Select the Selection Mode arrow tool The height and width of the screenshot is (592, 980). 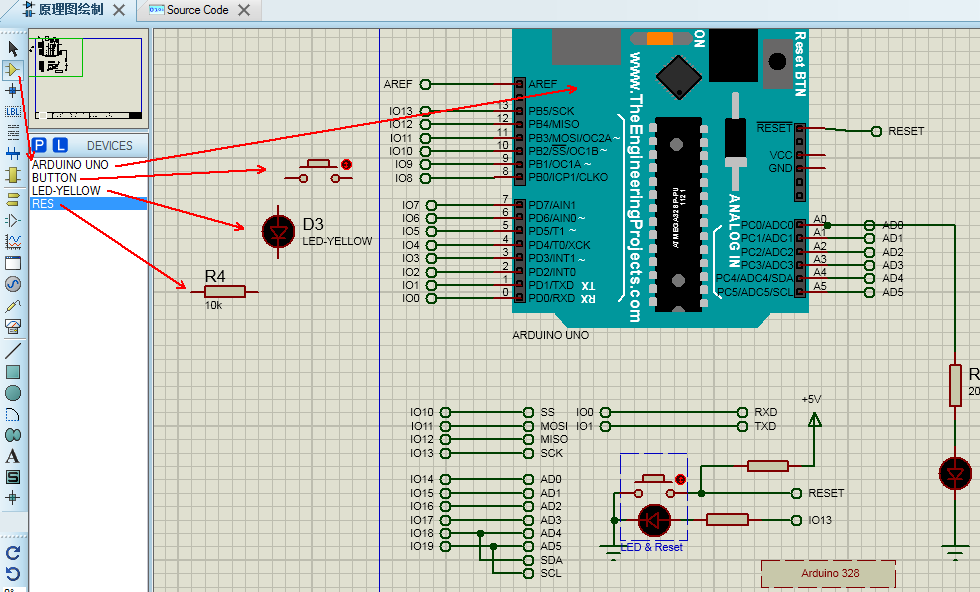click(12, 48)
